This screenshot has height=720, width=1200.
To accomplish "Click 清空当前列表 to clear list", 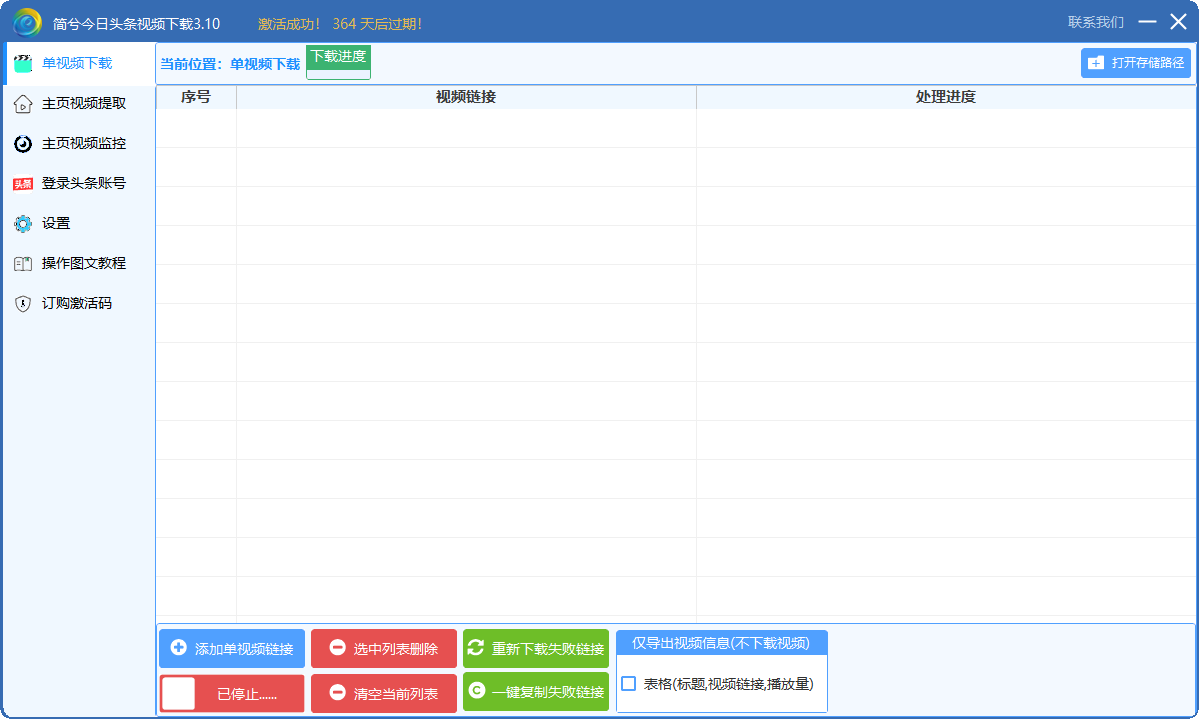I will coord(384,693).
